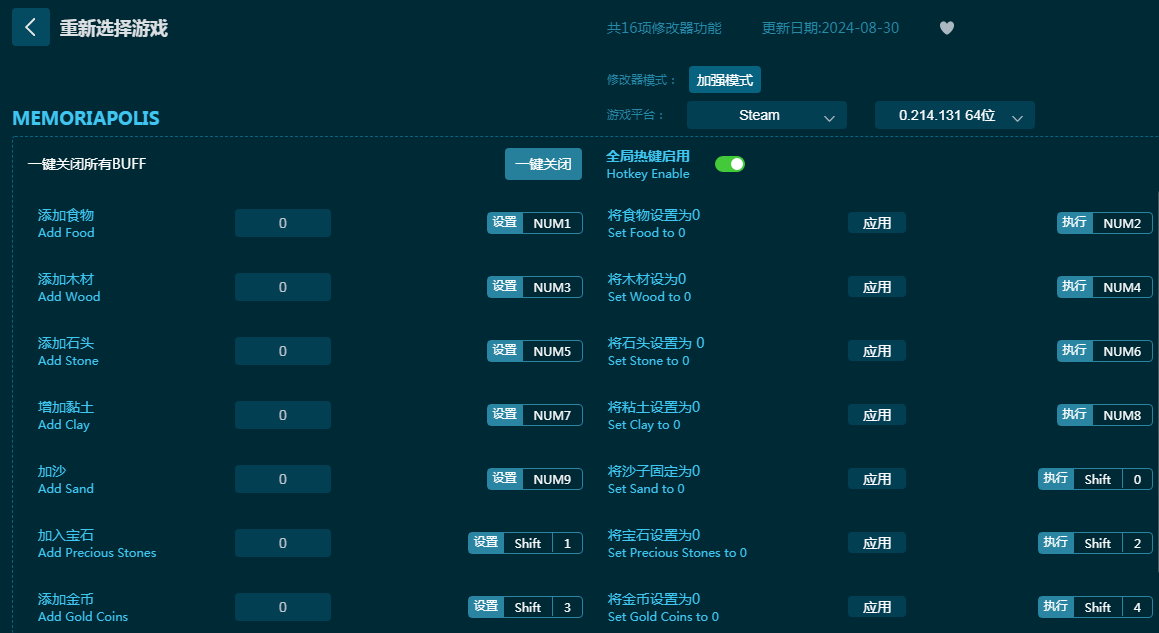Set hotkey for Add Food NUM1

point(505,223)
